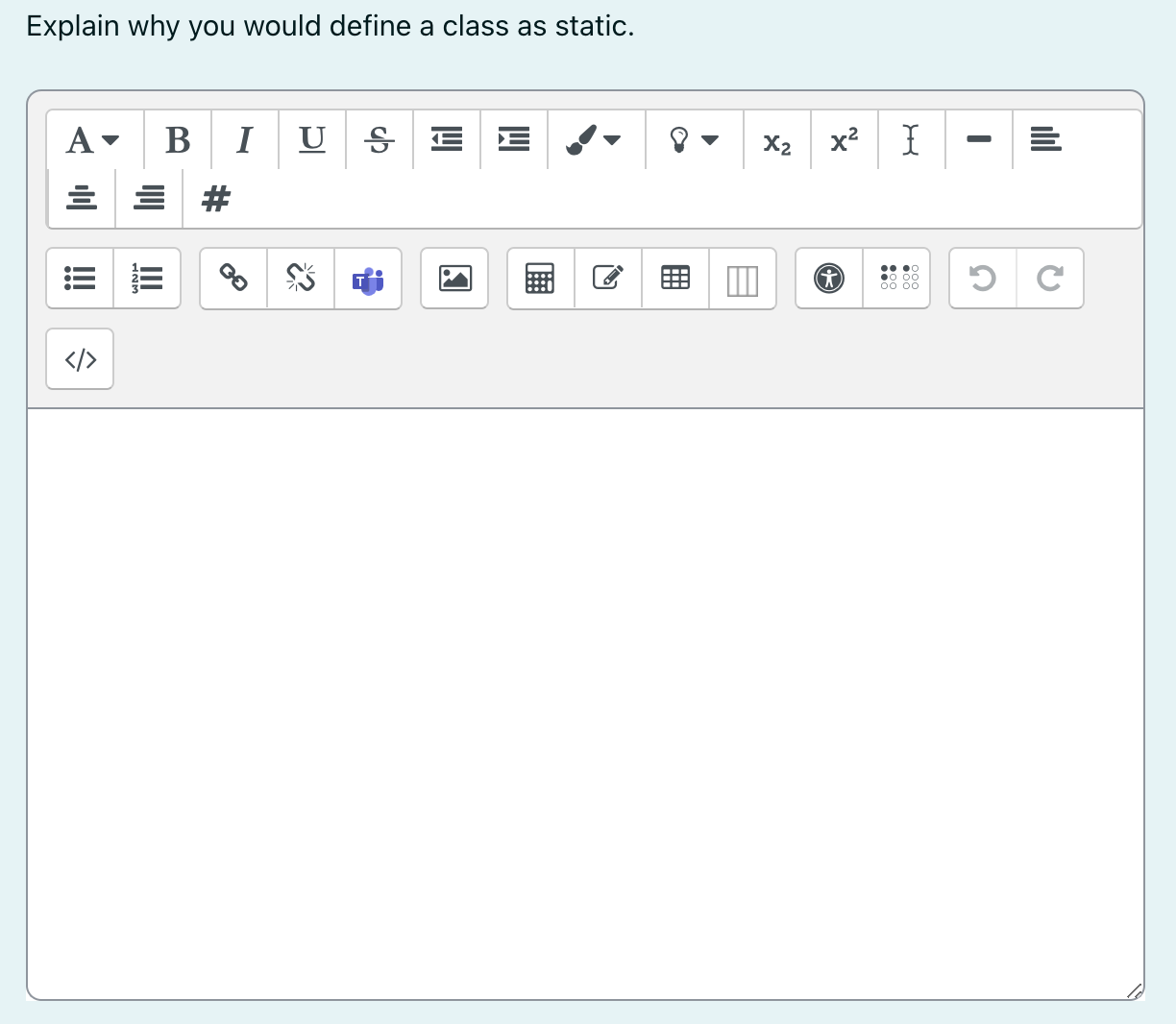Toggle unordered bullet list
1176x1024 pixels.
tap(80, 279)
